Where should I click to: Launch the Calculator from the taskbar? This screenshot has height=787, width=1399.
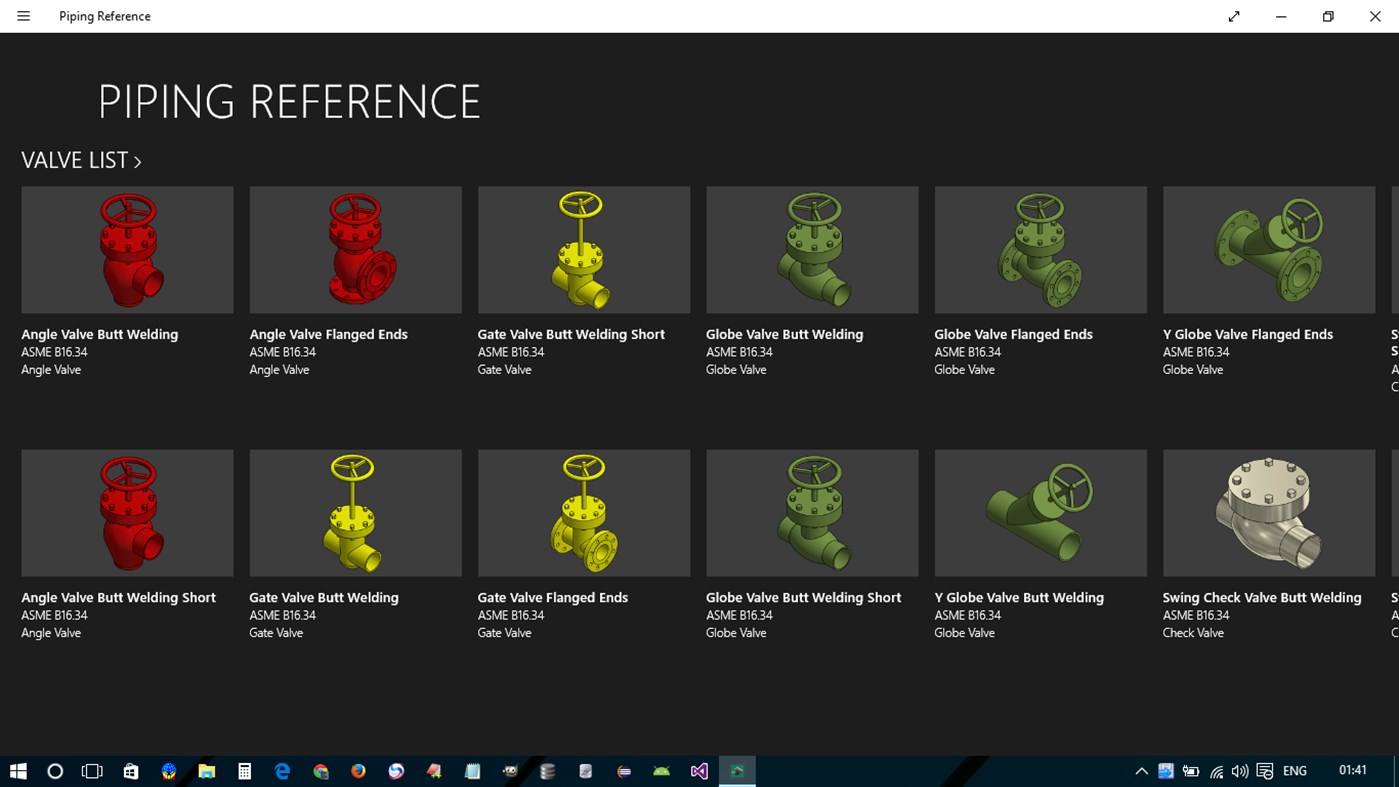[x=244, y=770]
